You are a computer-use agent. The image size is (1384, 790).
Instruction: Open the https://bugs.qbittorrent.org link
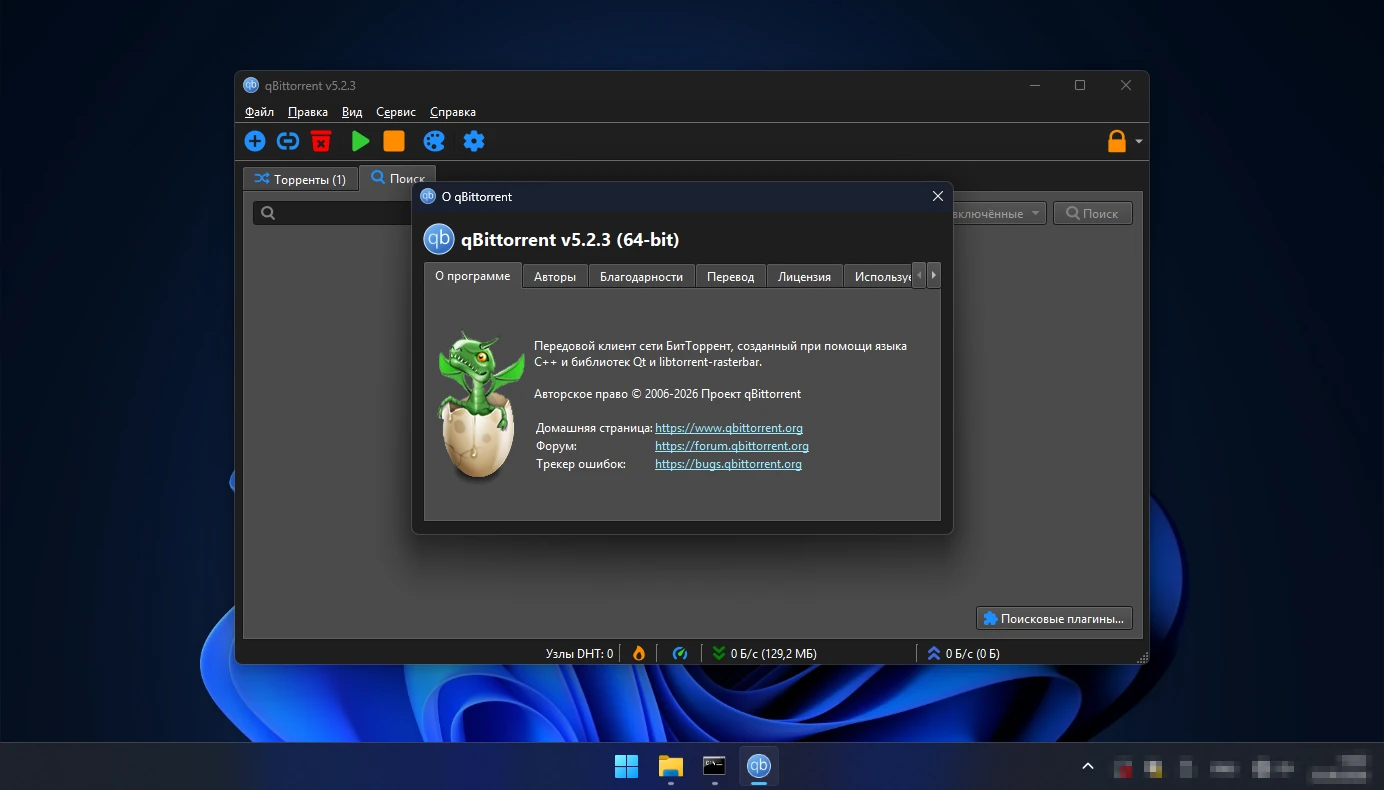728,464
